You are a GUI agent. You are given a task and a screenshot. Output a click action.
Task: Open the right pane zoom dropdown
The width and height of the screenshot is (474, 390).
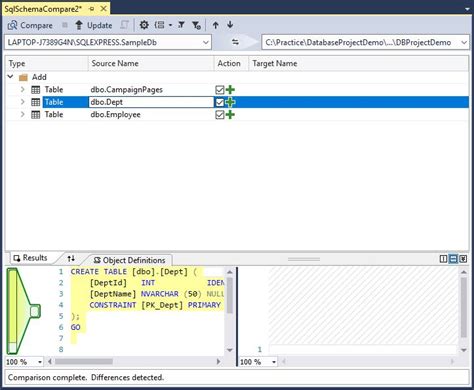274,362
